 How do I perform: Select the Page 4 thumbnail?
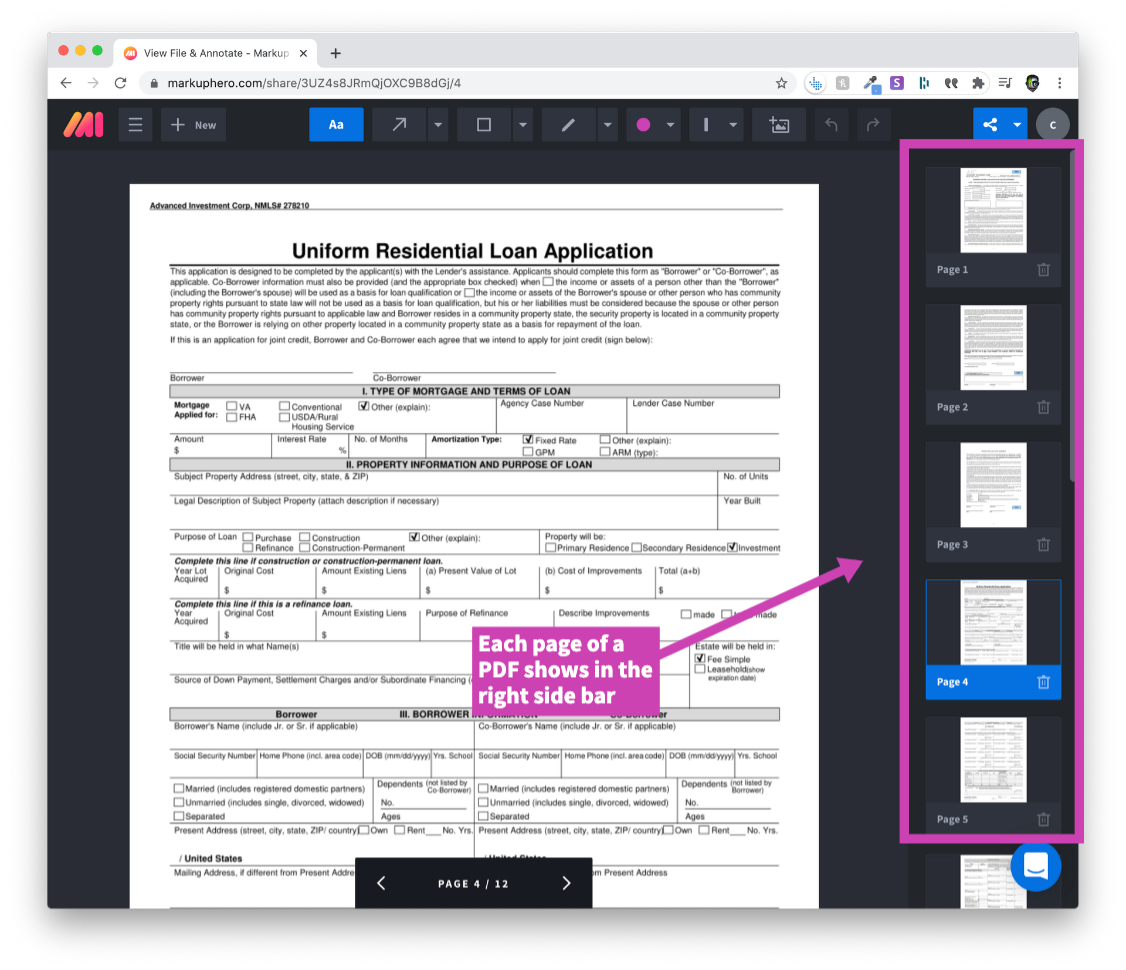pos(993,622)
